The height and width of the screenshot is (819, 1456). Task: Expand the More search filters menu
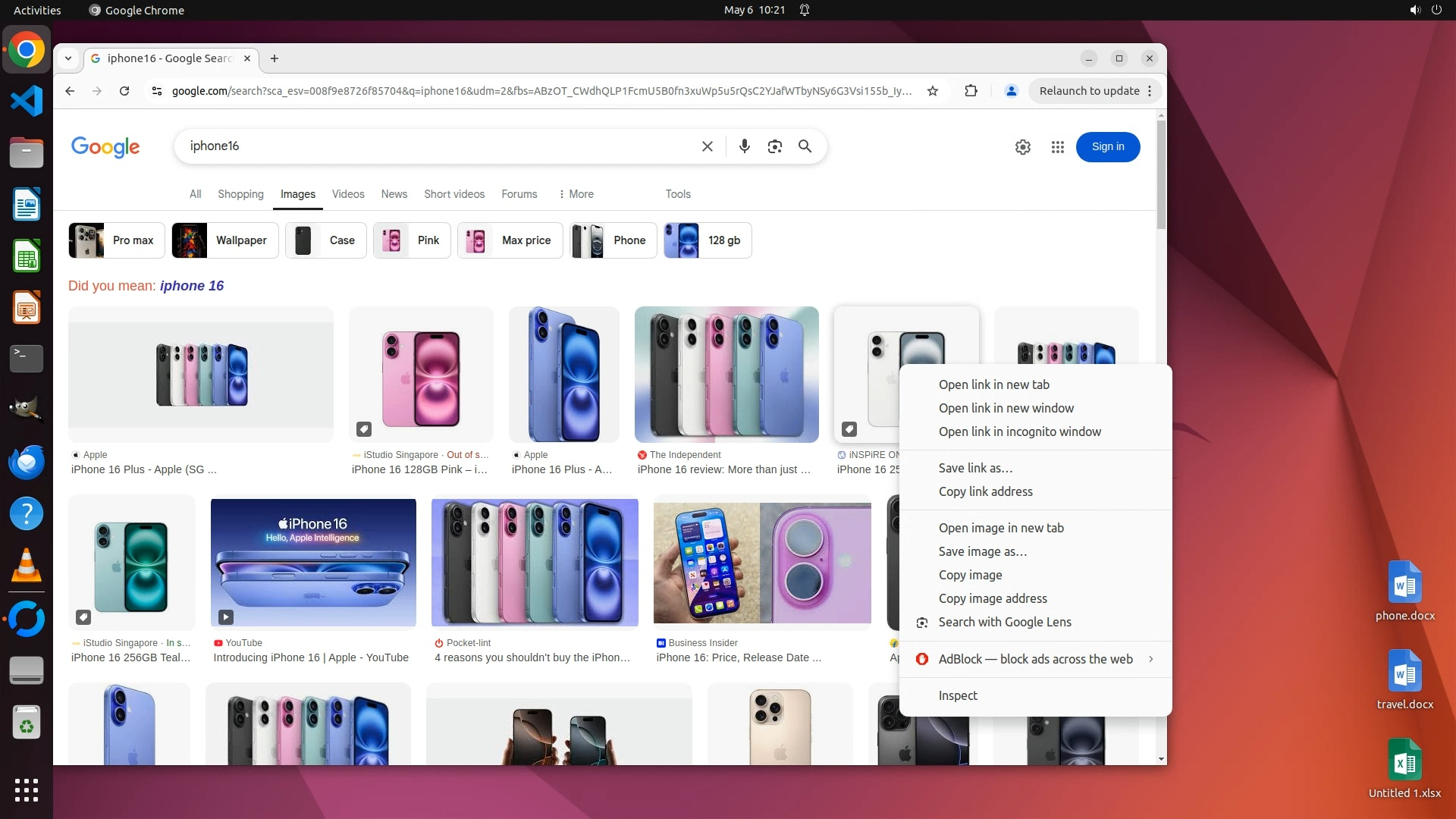(576, 194)
